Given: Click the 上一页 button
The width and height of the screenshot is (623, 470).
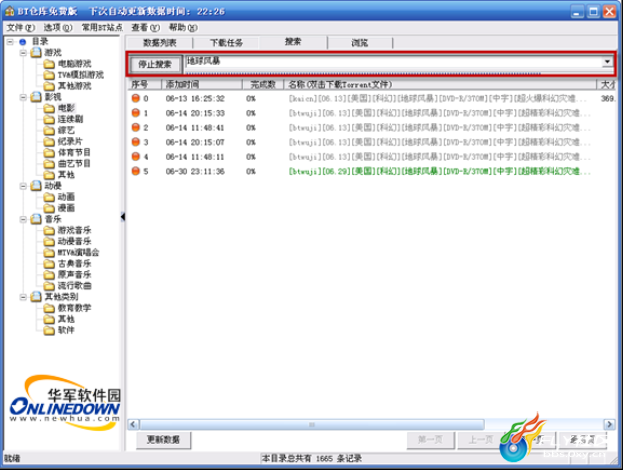Looking at the screenshot, I should [481, 440].
